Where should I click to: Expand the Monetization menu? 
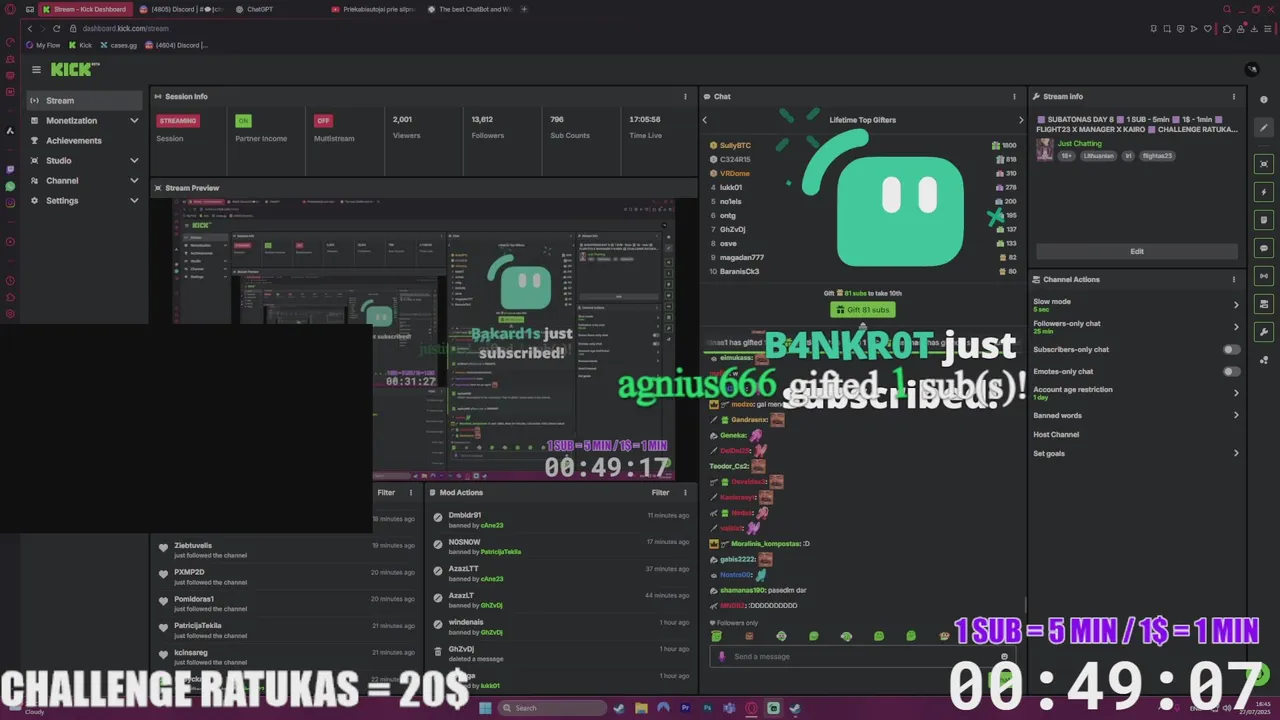[84, 120]
